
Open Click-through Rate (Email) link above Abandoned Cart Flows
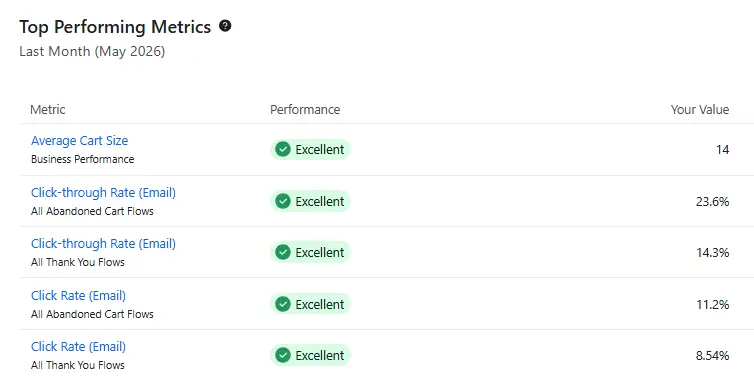point(103,192)
